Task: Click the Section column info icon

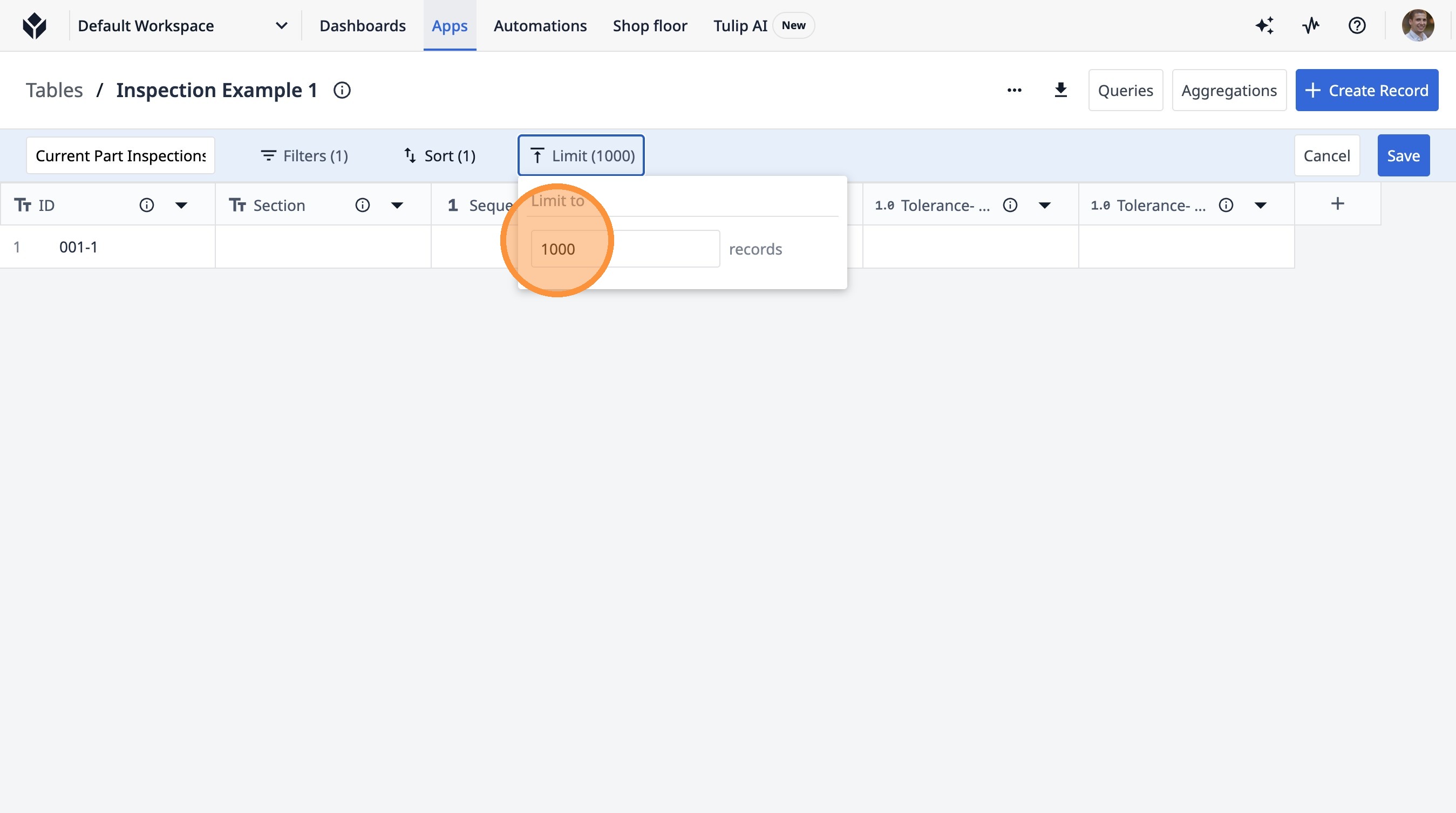Action: point(362,205)
